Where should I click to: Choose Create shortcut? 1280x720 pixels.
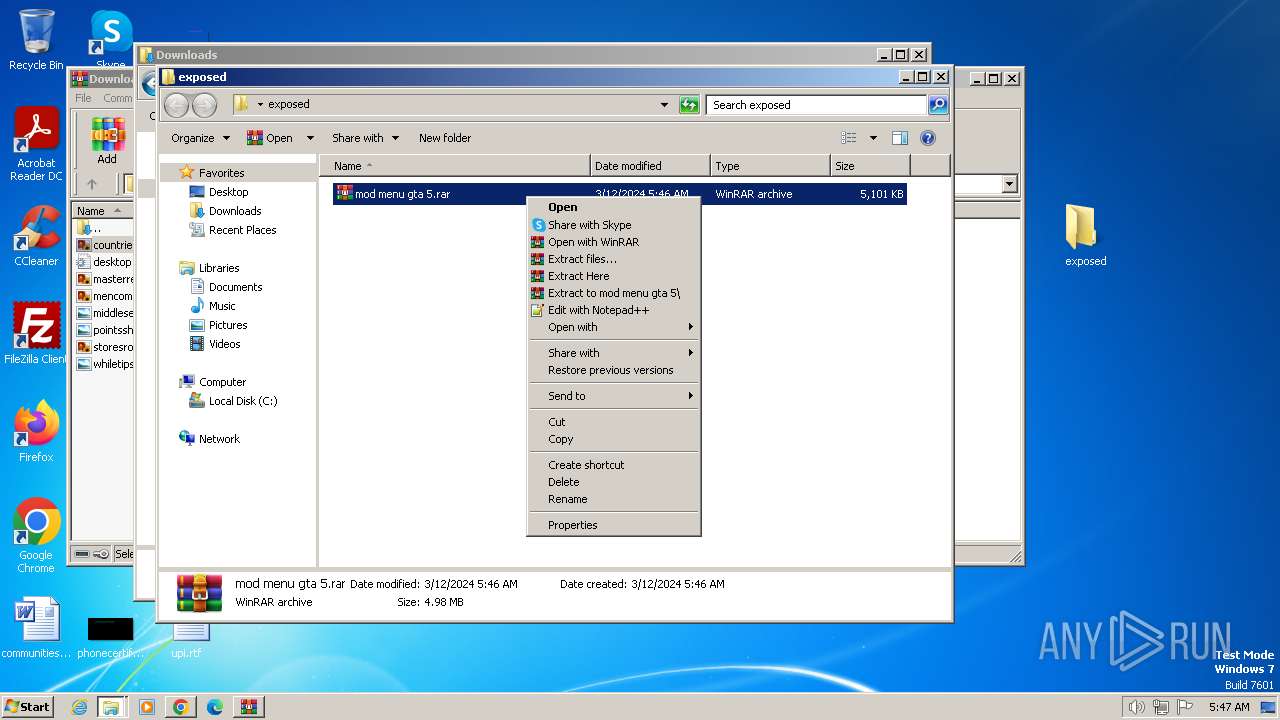pos(614,465)
